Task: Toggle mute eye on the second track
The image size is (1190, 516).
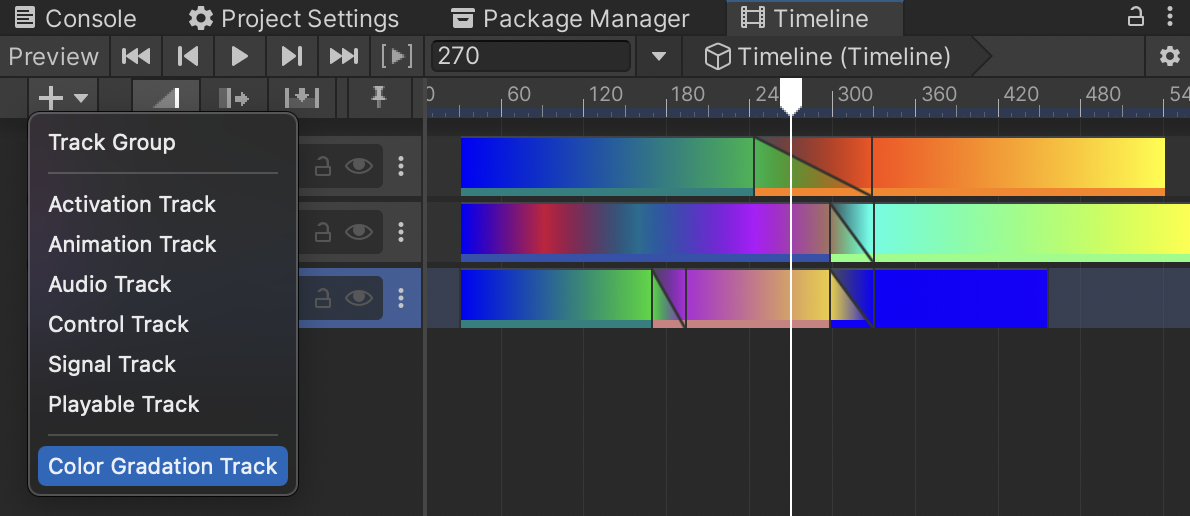Action: pyautogui.click(x=359, y=231)
